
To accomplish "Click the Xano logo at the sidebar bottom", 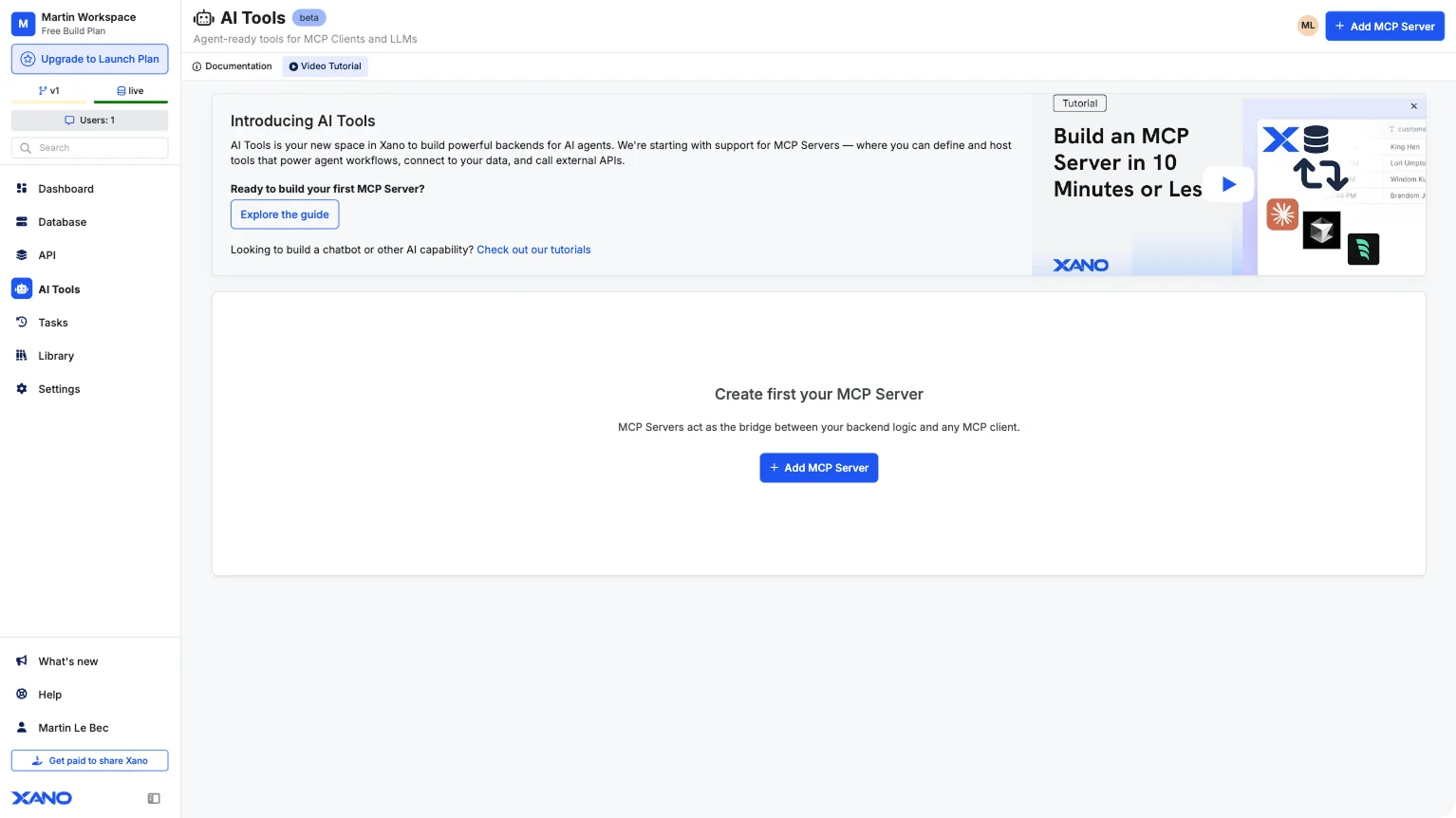I will [42, 798].
